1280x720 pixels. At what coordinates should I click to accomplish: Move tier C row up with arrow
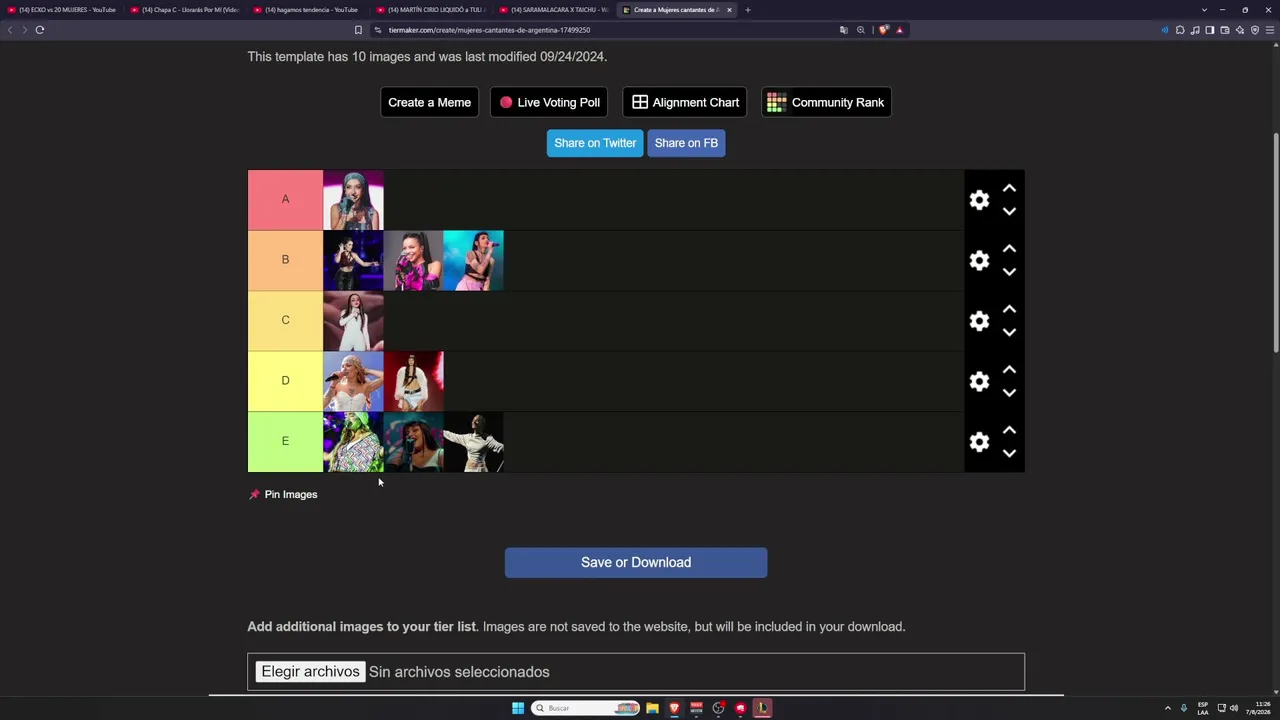click(1009, 309)
